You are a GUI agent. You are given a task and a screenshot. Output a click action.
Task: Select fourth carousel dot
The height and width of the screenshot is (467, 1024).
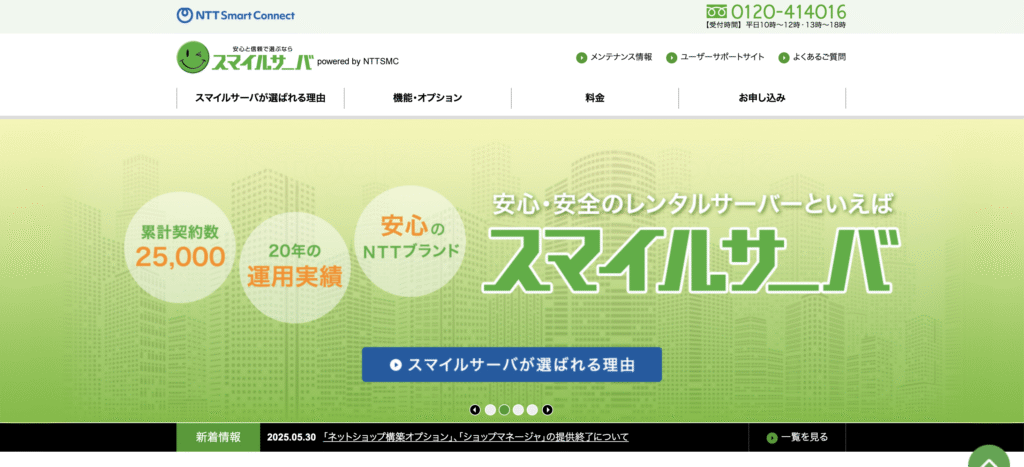tap(532, 410)
